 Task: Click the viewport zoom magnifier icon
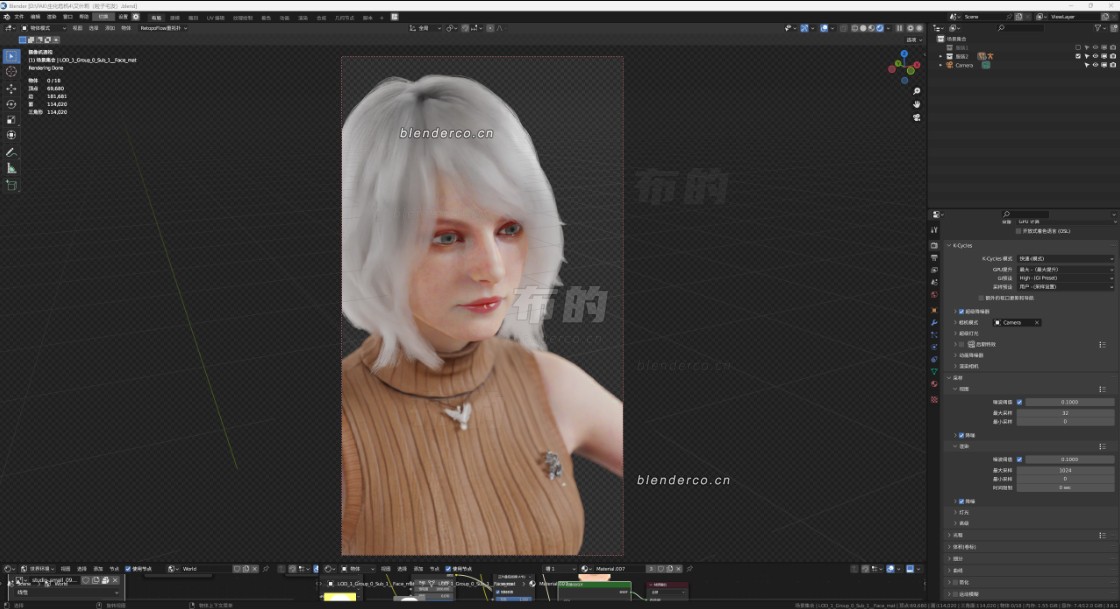click(916, 91)
